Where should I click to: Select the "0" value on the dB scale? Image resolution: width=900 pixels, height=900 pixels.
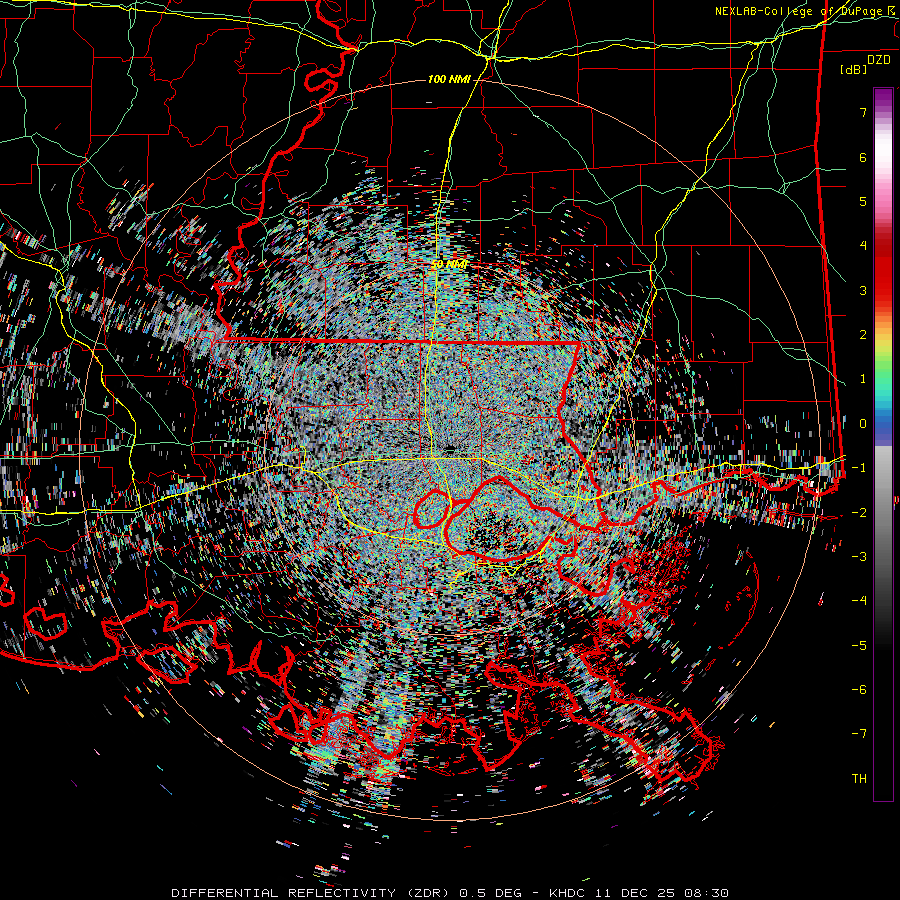click(863, 424)
